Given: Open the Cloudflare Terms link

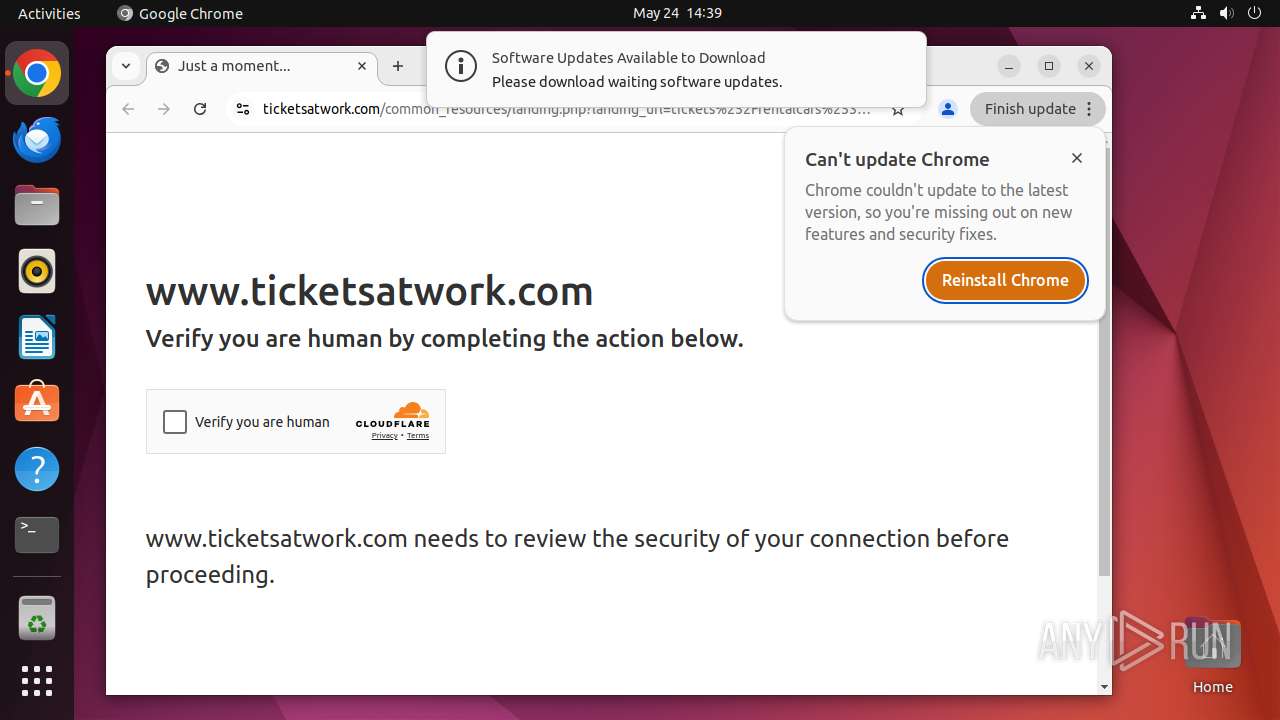Looking at the screenshot, I should [418, 436].
